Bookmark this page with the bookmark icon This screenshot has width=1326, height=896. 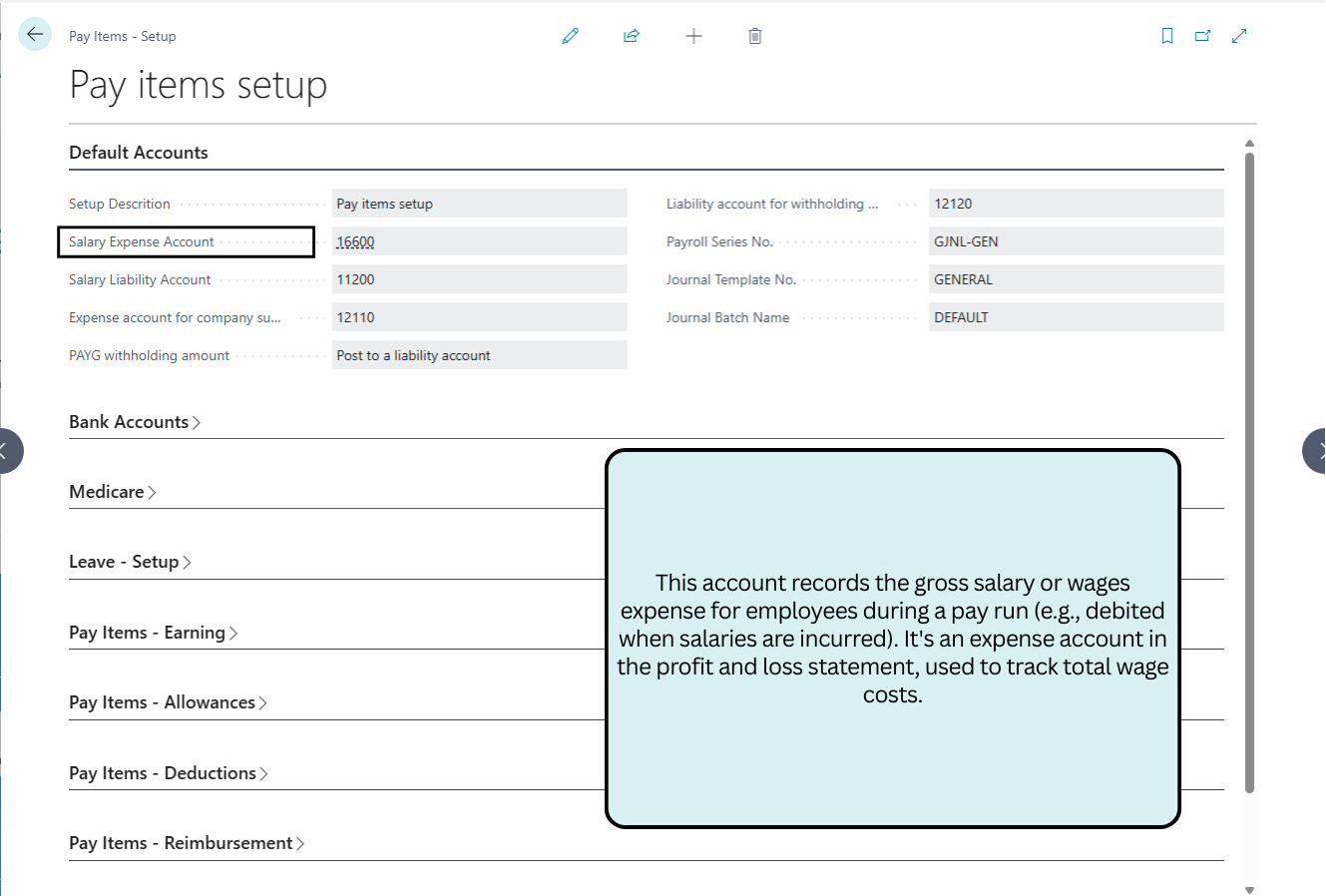(1166, 35)
